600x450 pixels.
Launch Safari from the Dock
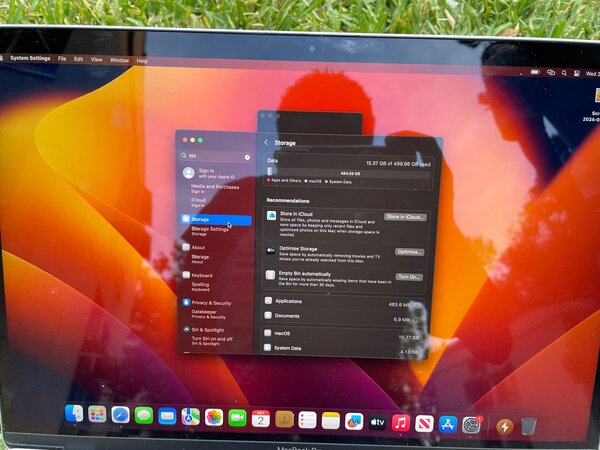click(x=121, y=415)
